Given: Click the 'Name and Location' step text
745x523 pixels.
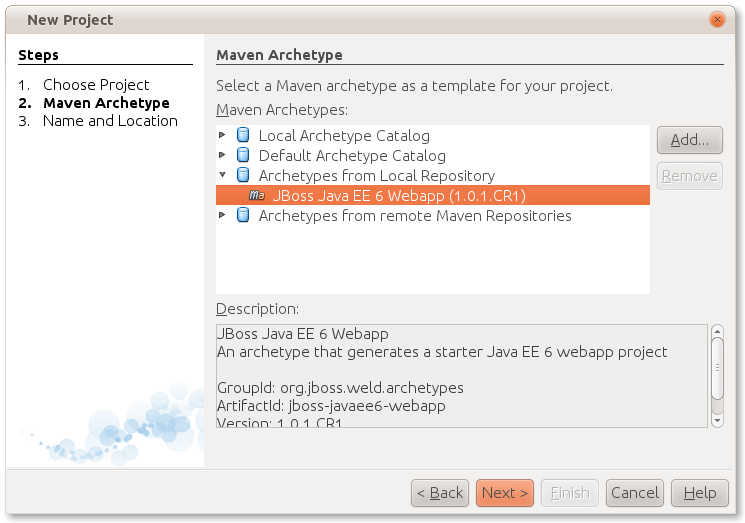Looking at the screenshot, I should click(110, 121).
